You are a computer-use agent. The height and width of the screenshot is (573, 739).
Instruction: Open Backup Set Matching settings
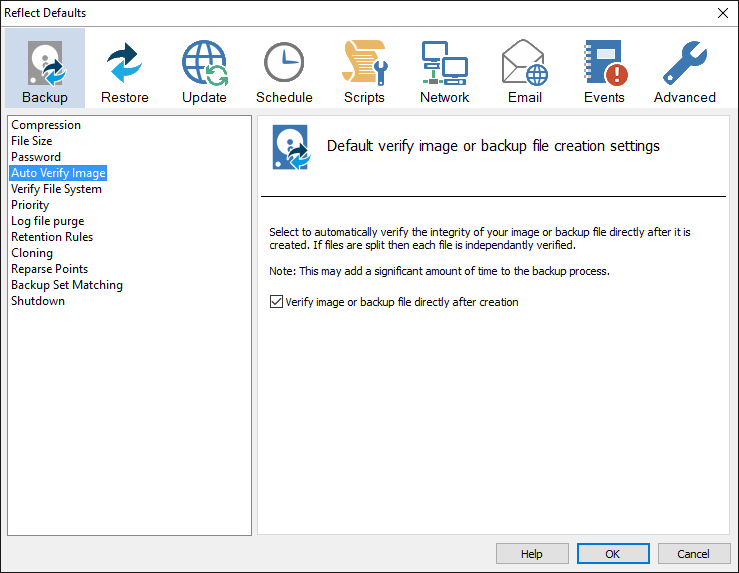coord(67,285)
